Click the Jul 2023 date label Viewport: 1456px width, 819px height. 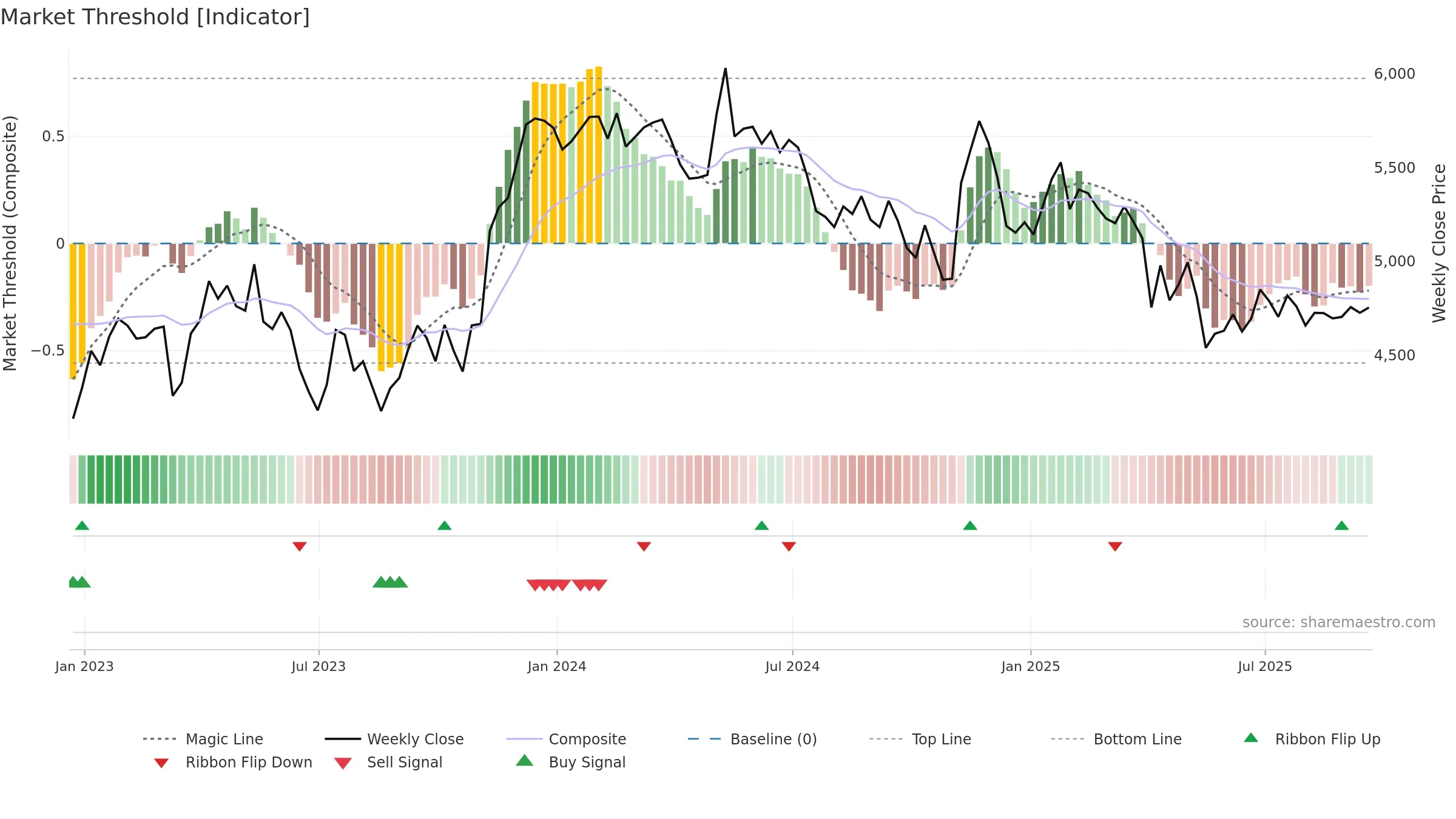318,666
